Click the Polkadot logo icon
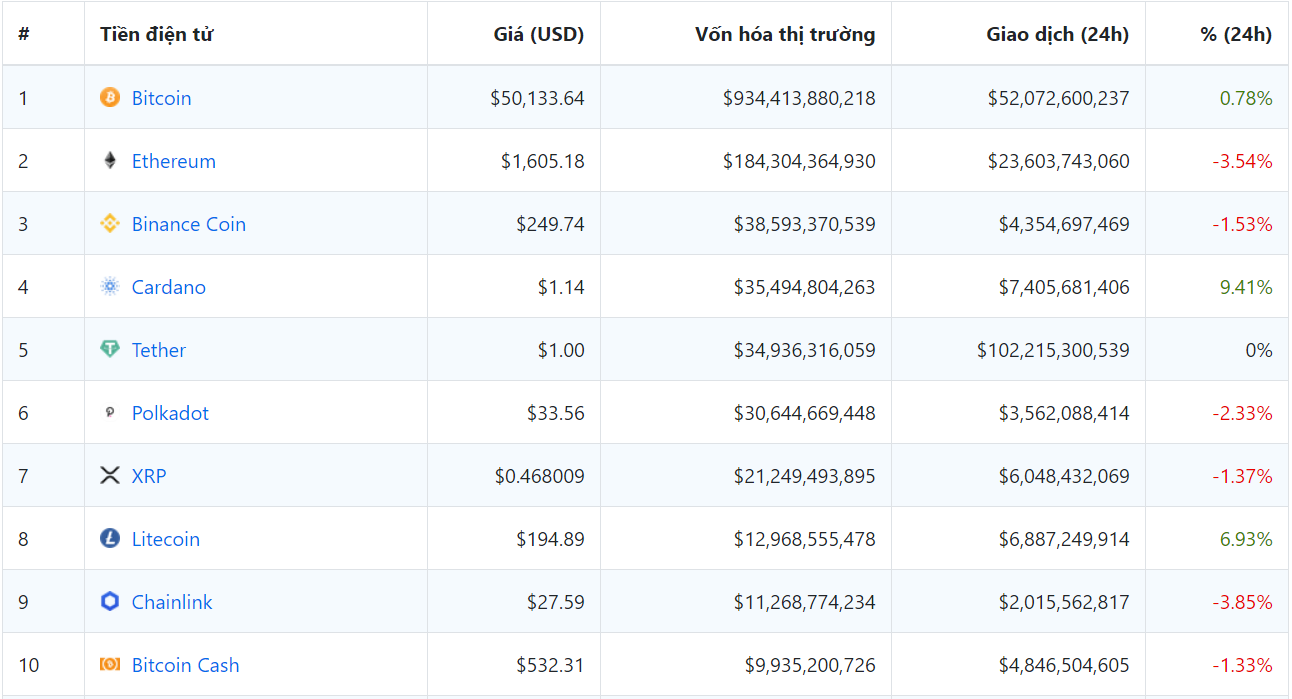1292x699 pixels. point(110,412)
